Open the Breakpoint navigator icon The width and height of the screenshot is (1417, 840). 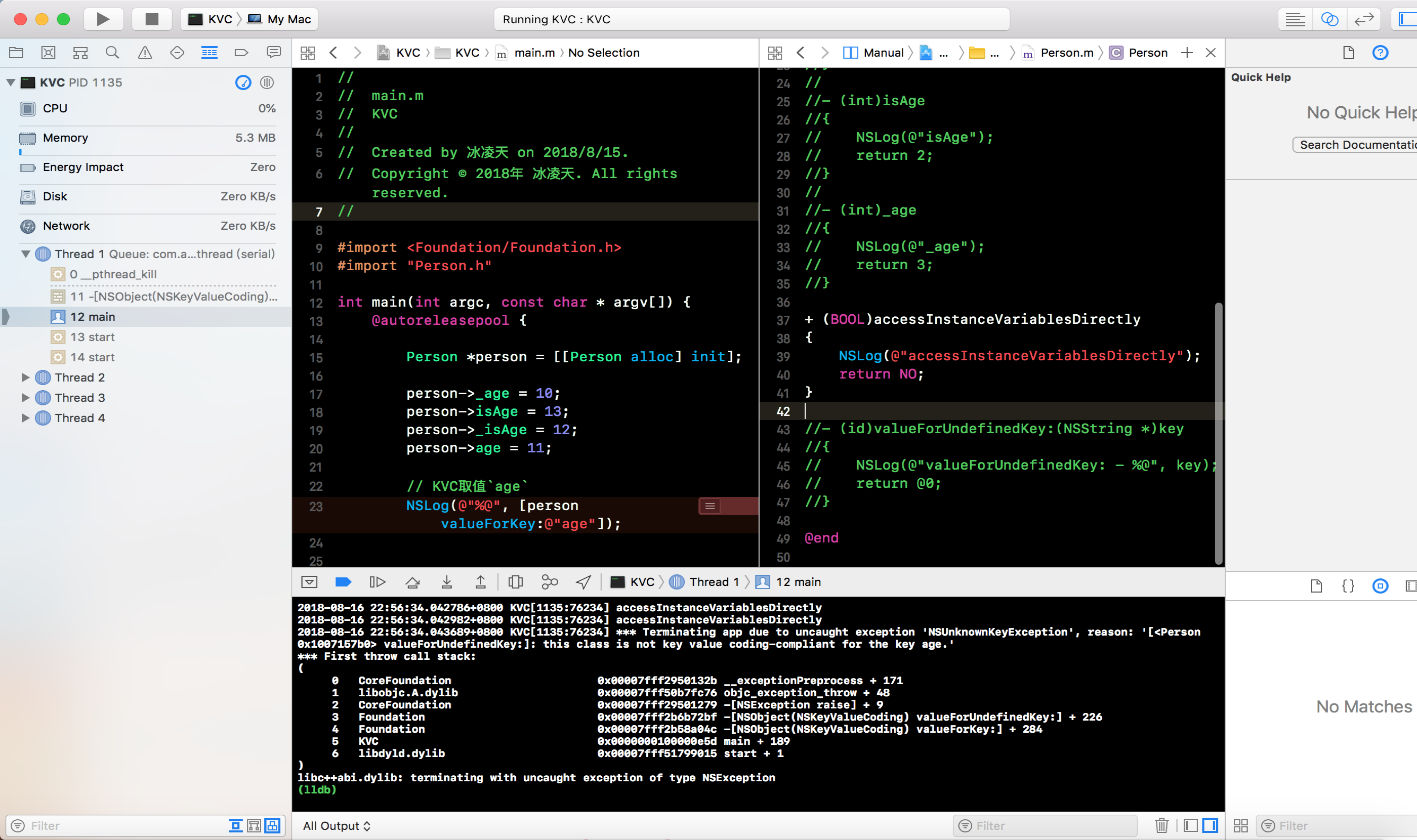241,53
